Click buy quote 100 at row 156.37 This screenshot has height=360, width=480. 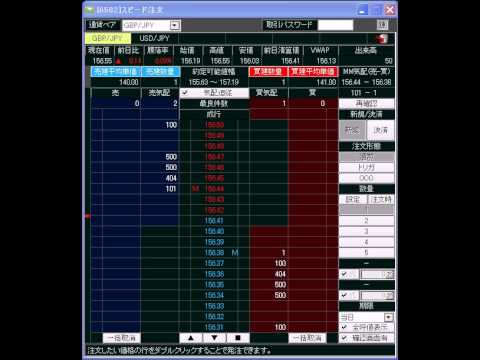click(x=280, y=263)
